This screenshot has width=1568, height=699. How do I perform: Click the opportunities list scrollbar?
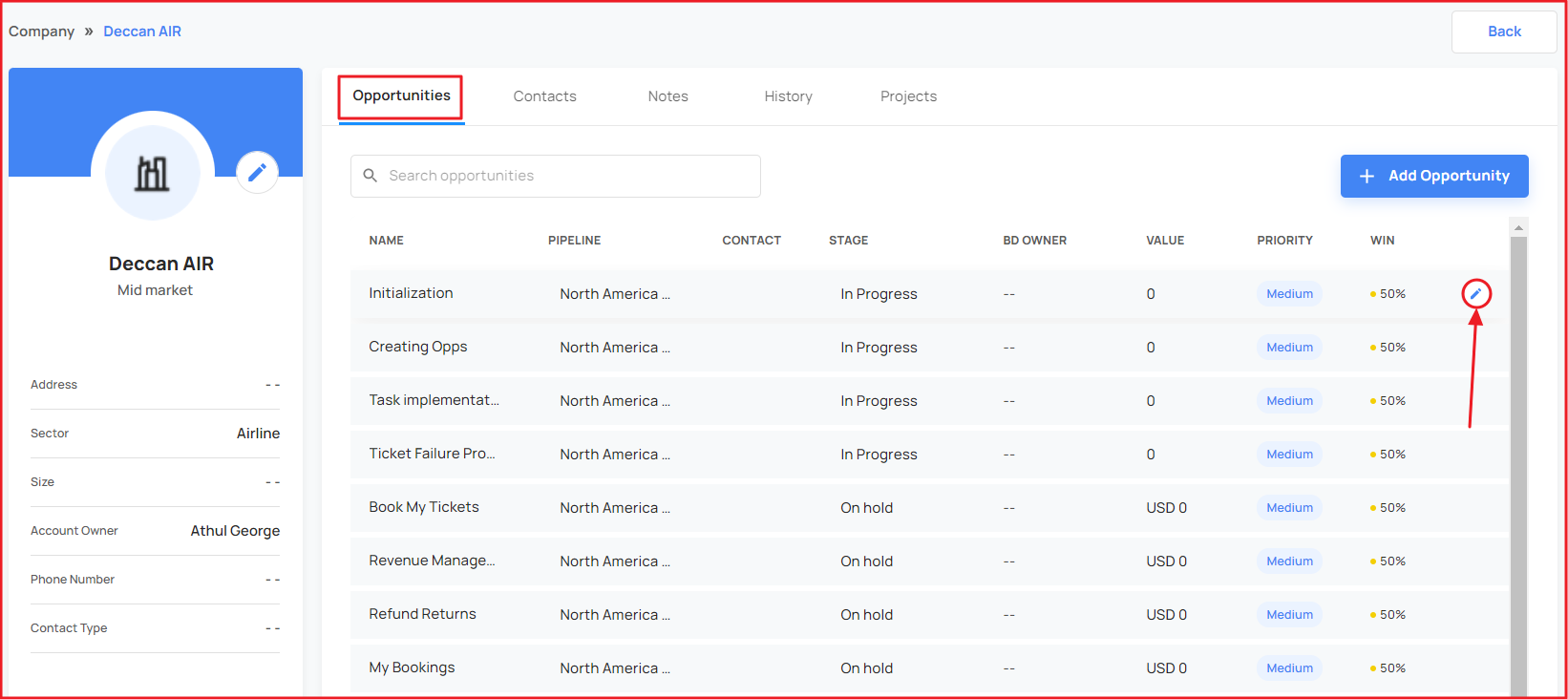click(1518, 465)
